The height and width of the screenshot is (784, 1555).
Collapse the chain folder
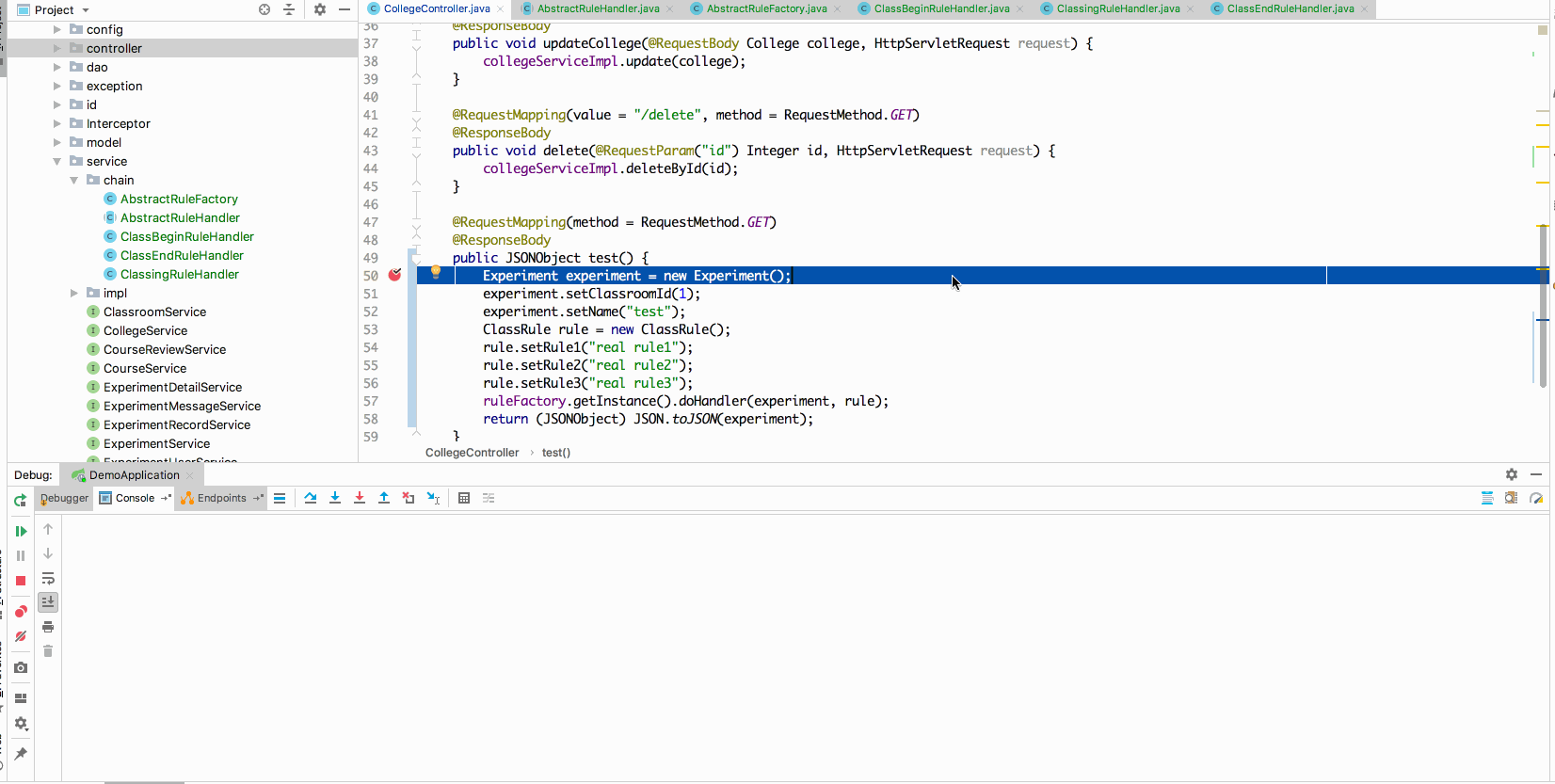[x=74, y=180]
